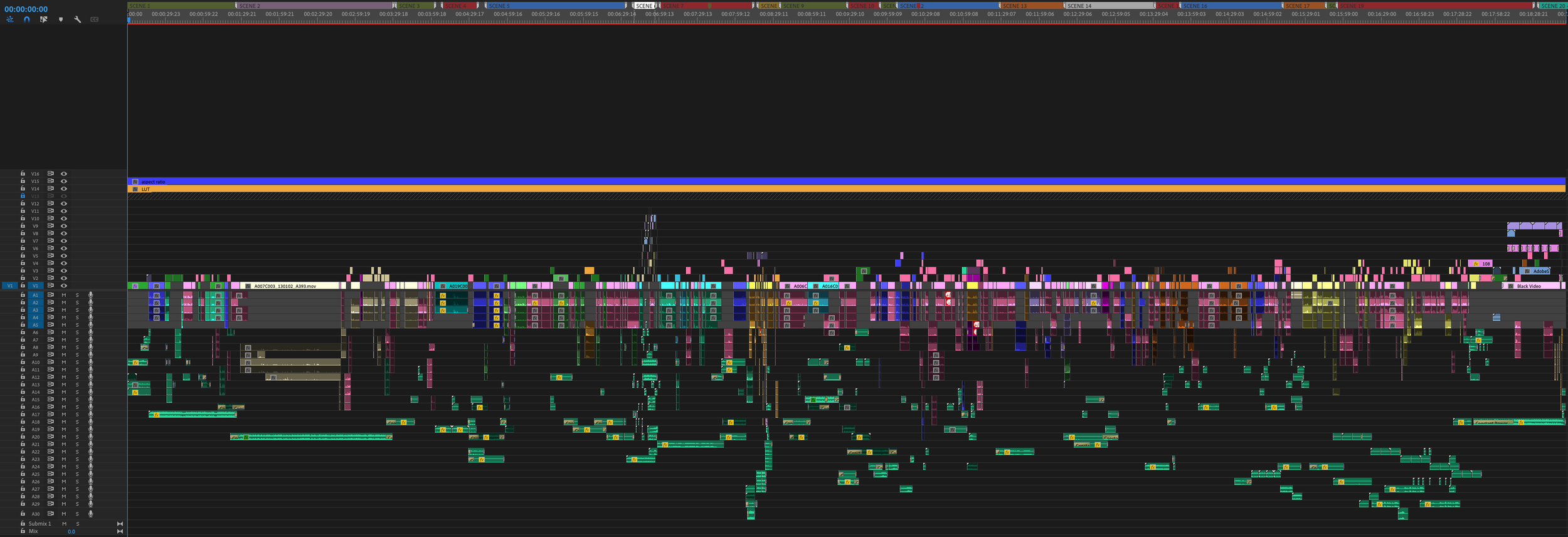Image resolution: width=1568 pixels, height=537 pixels.
Task: Mute audio track A10
Action: (64, 362)
